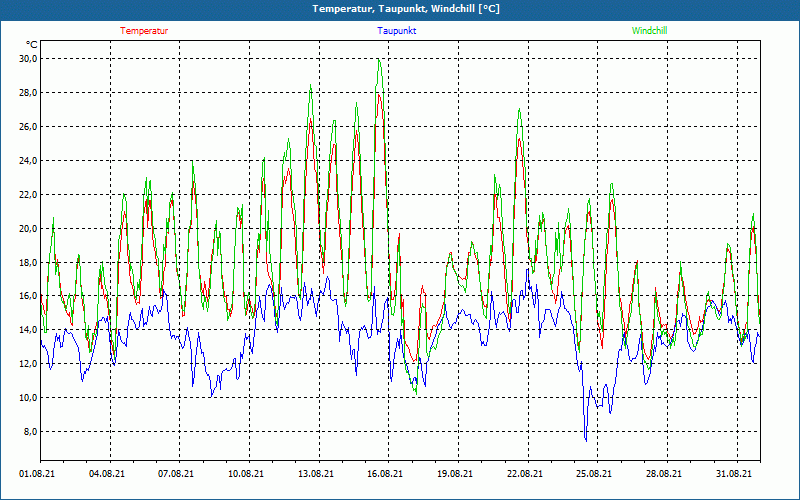Click the 07.08.21 date label
800x500 pixels.
[176, 474]
